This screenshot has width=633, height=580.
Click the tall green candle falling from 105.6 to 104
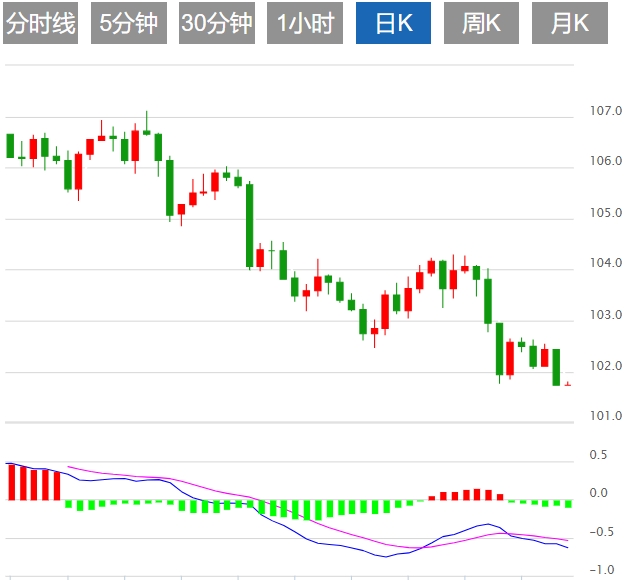point(250,225)
